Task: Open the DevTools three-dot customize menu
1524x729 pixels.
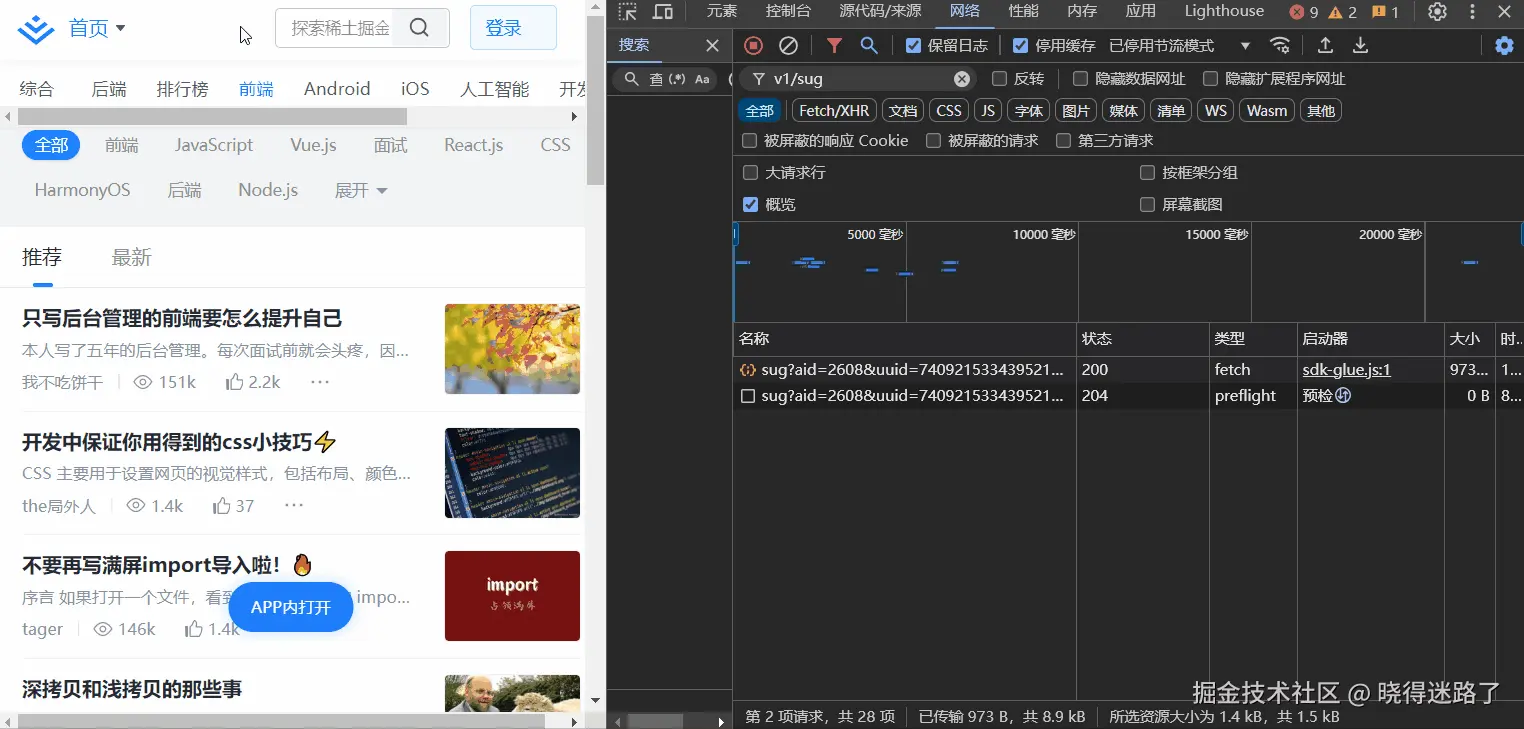Action: point(1472,12)
